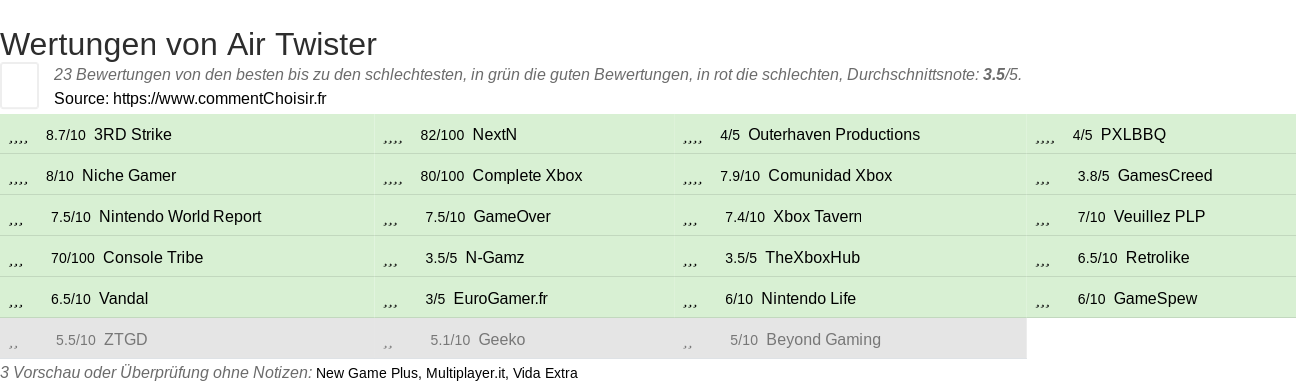Click the rating stars next to ZTGD

13,344
